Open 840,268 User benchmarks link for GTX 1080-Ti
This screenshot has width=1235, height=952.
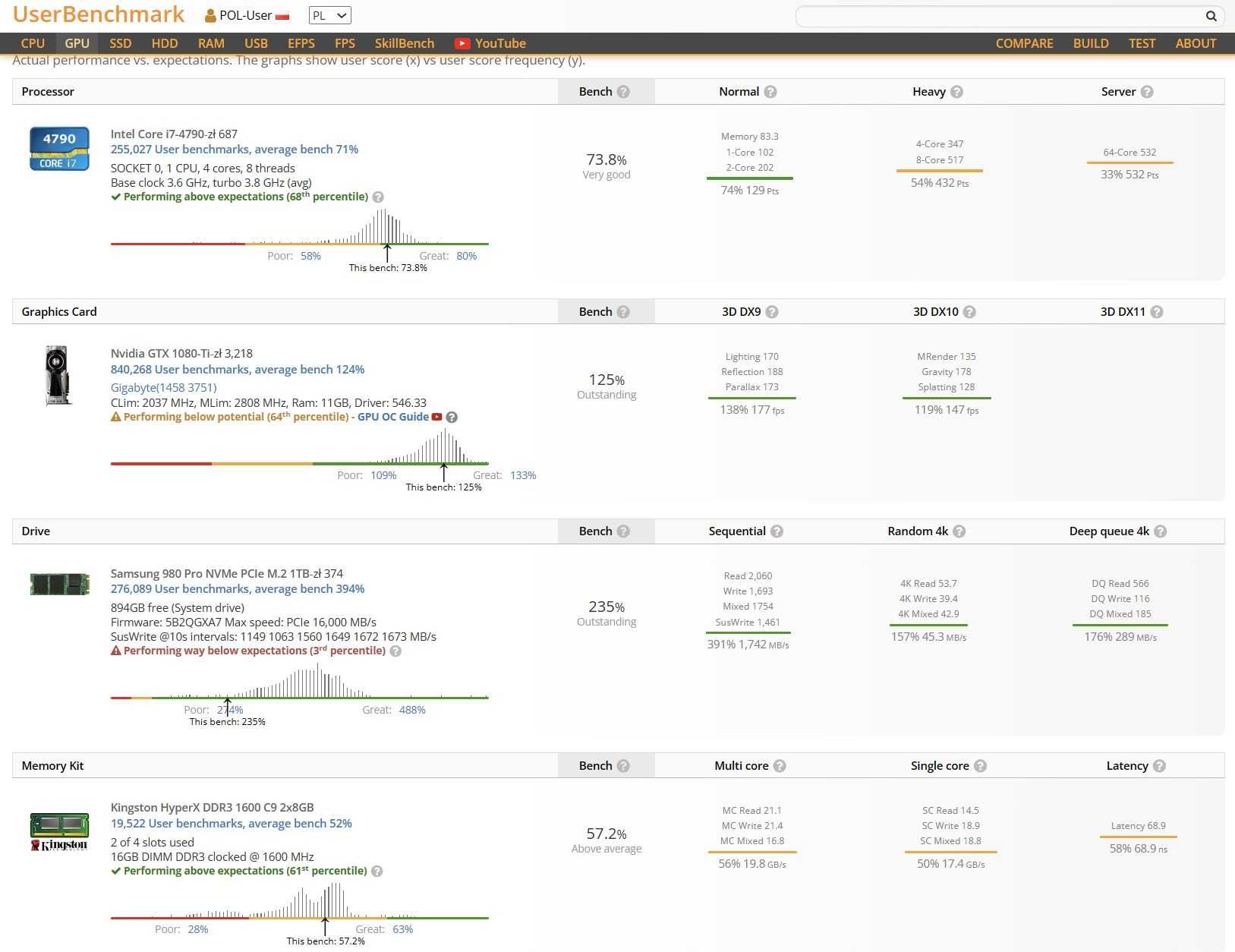pyautogui.click(x=238, y=370)
